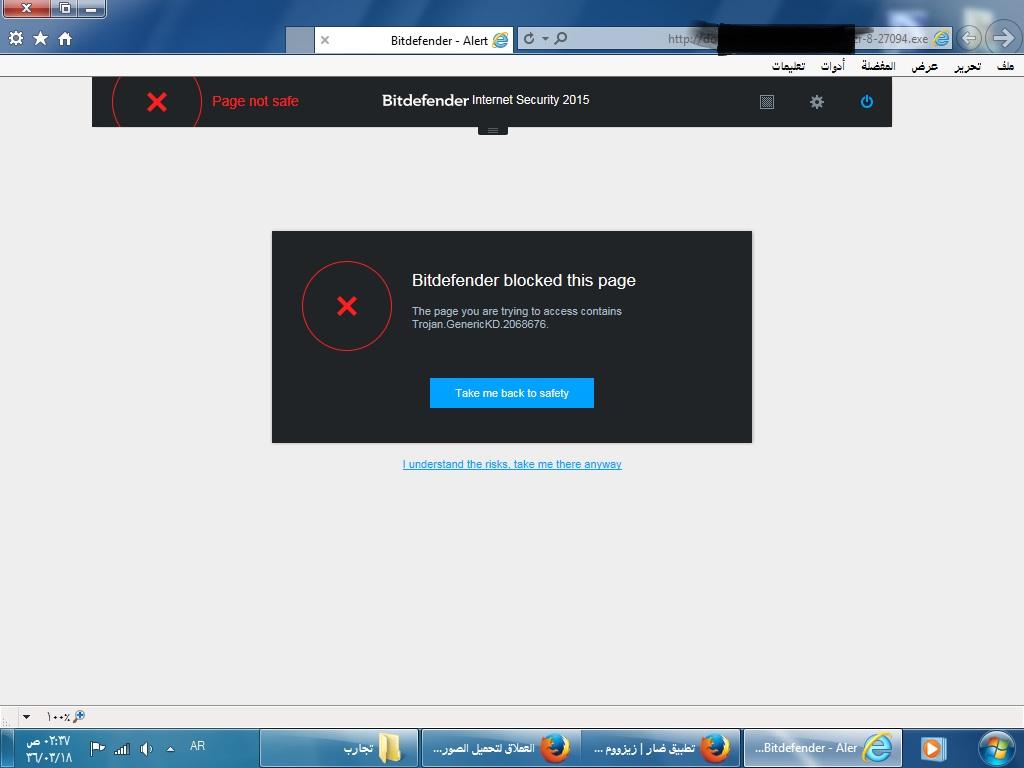This screenshot has width=1024, height=768.
Task: Open the المفضلة (Favorites) menu
Action: (878, 66)
